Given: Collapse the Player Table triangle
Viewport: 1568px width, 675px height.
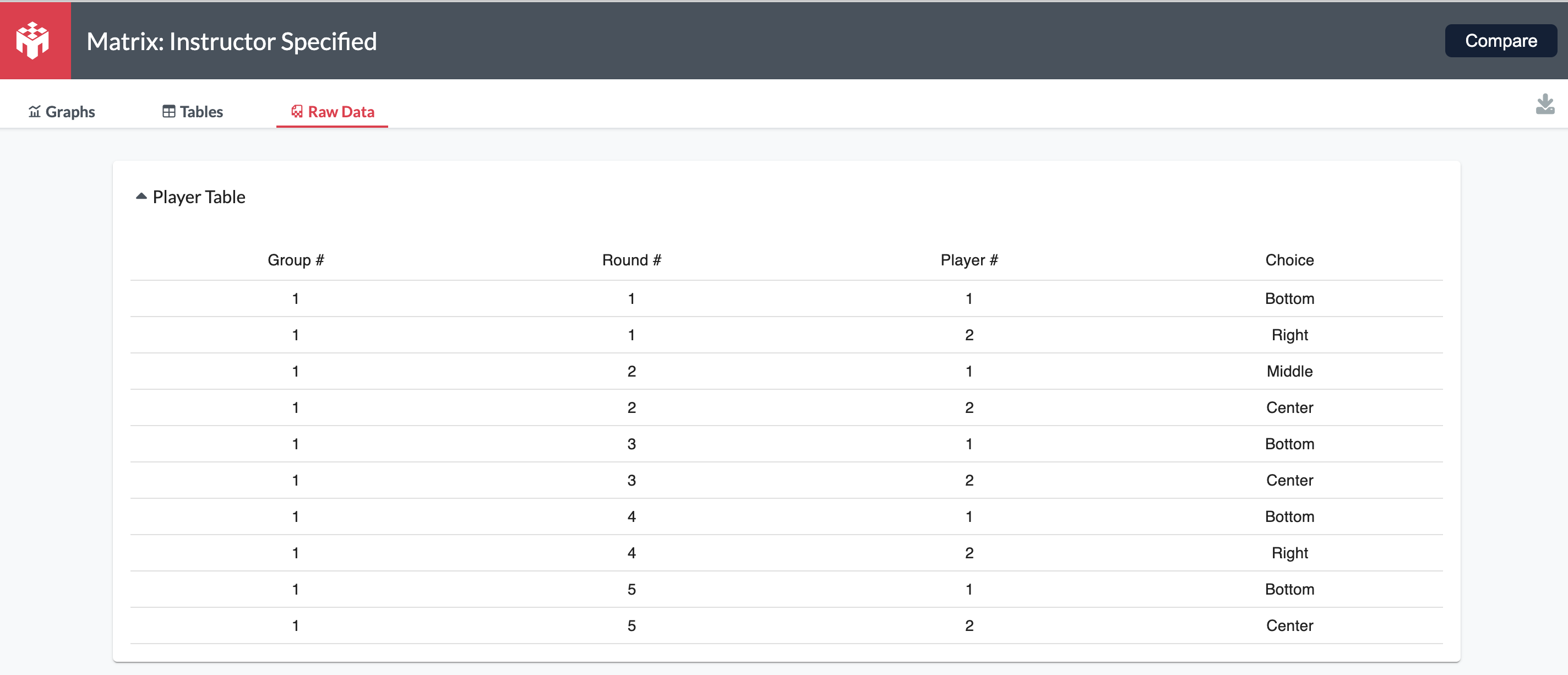Looking at the screenshot, I should (x=141, y=196).
